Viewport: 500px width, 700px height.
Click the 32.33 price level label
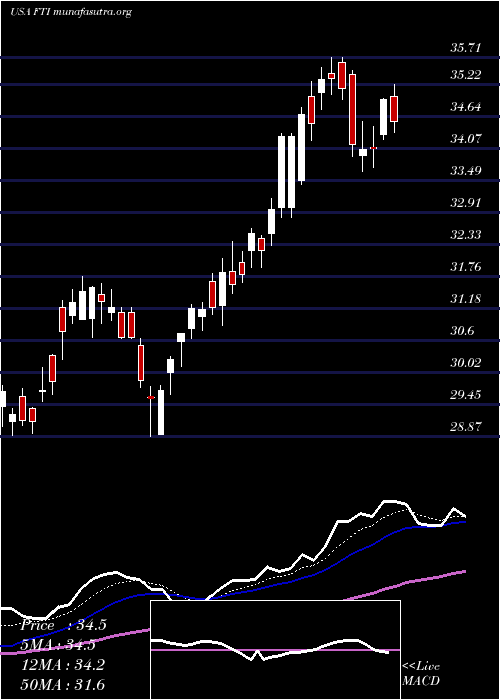click(x=466, y=234)
